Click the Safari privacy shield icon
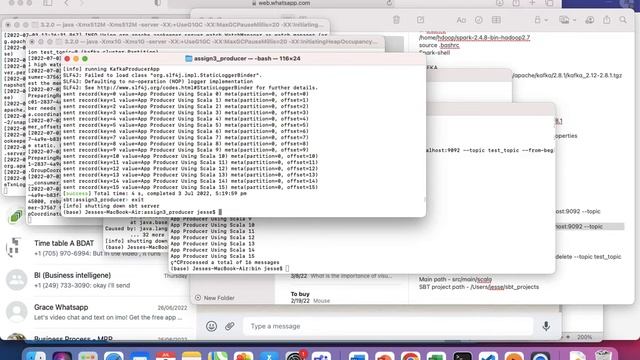 (x=158, y=3)
